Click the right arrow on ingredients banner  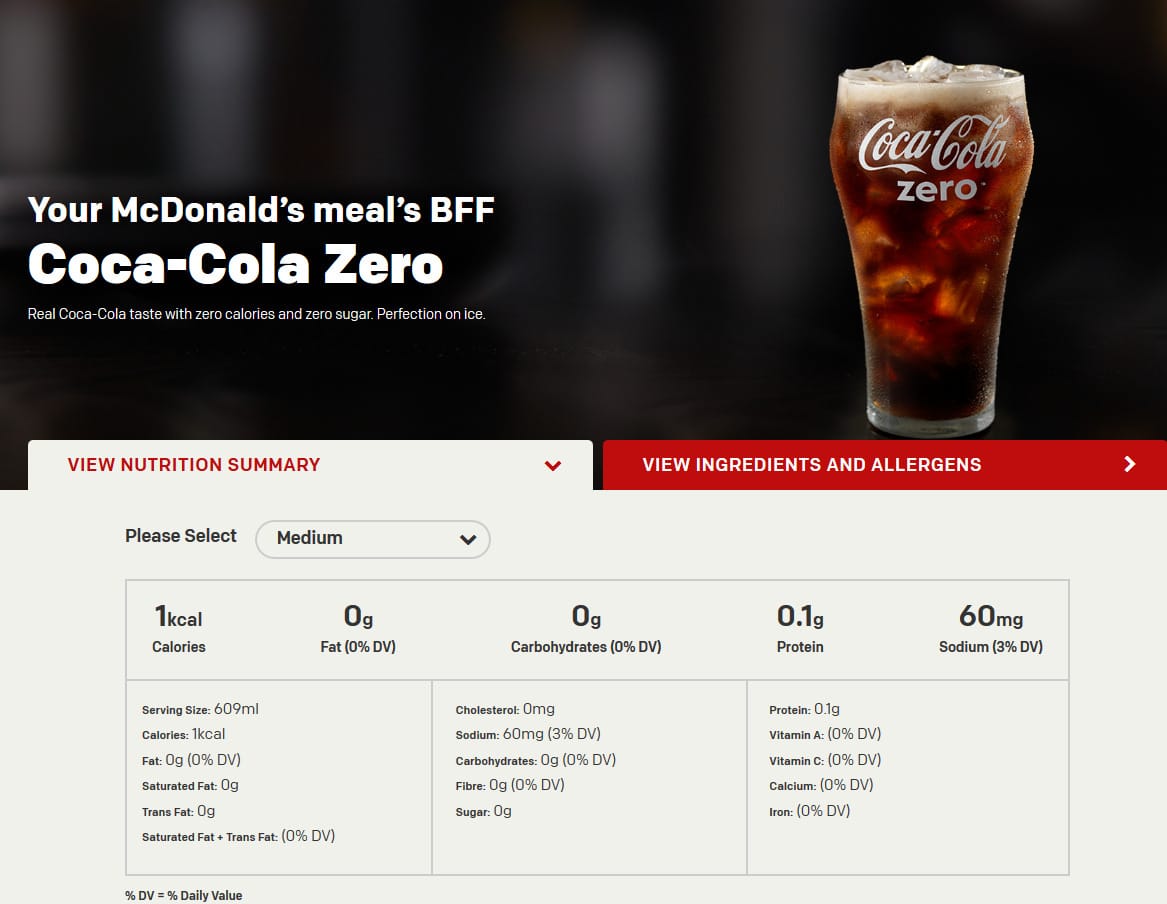click(1130, 464)
